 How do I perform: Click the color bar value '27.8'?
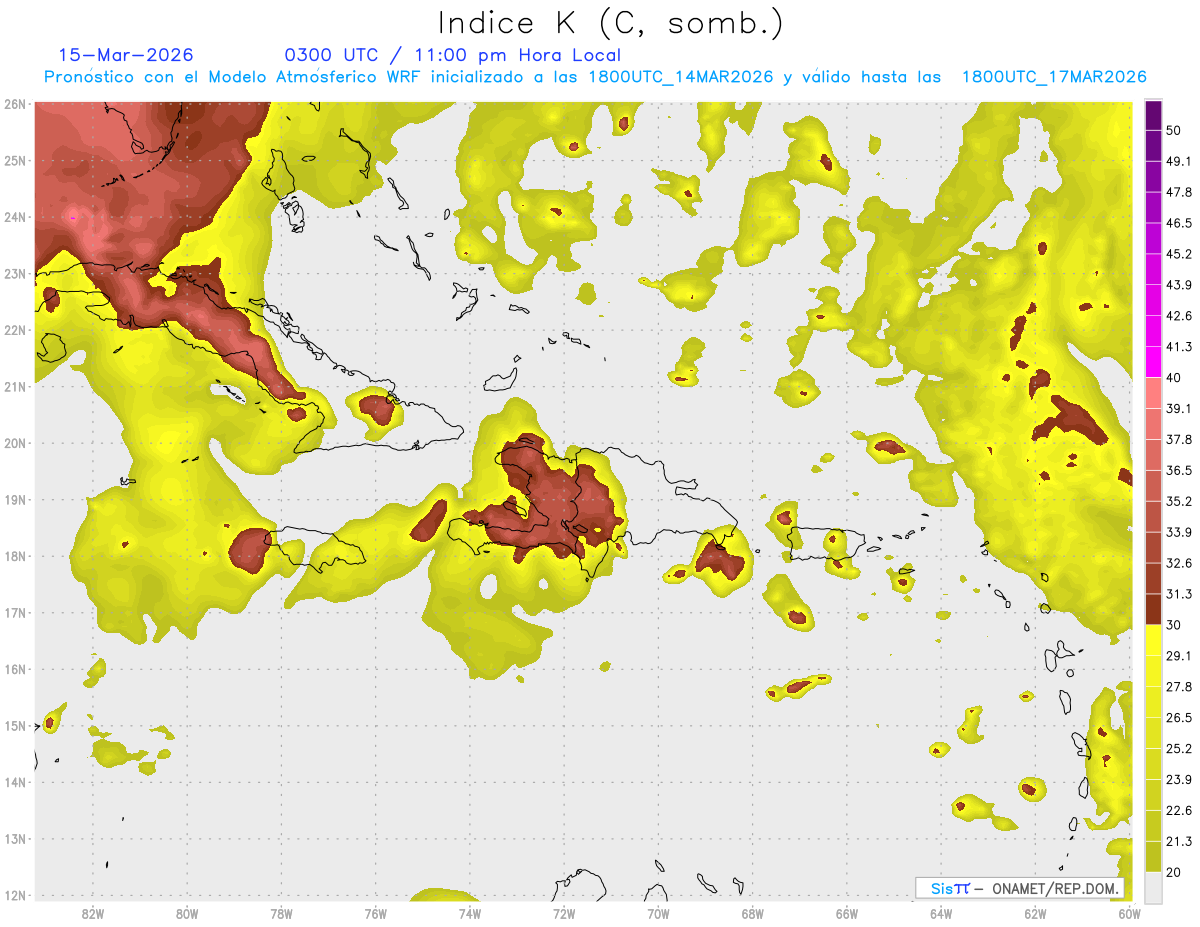point(1178,687)
